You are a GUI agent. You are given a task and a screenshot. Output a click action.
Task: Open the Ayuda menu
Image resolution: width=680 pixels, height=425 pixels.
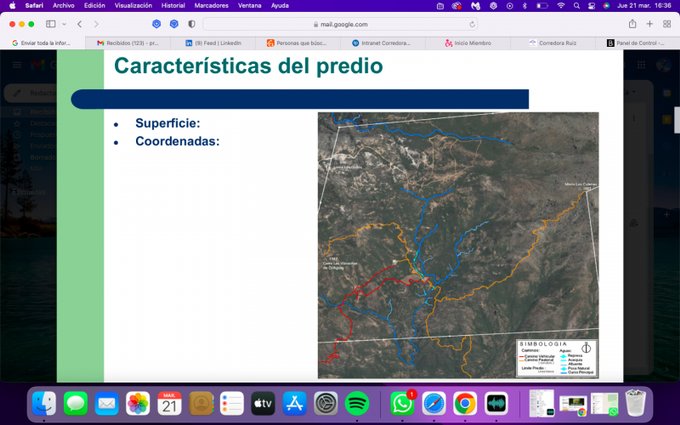coord(280,6)
